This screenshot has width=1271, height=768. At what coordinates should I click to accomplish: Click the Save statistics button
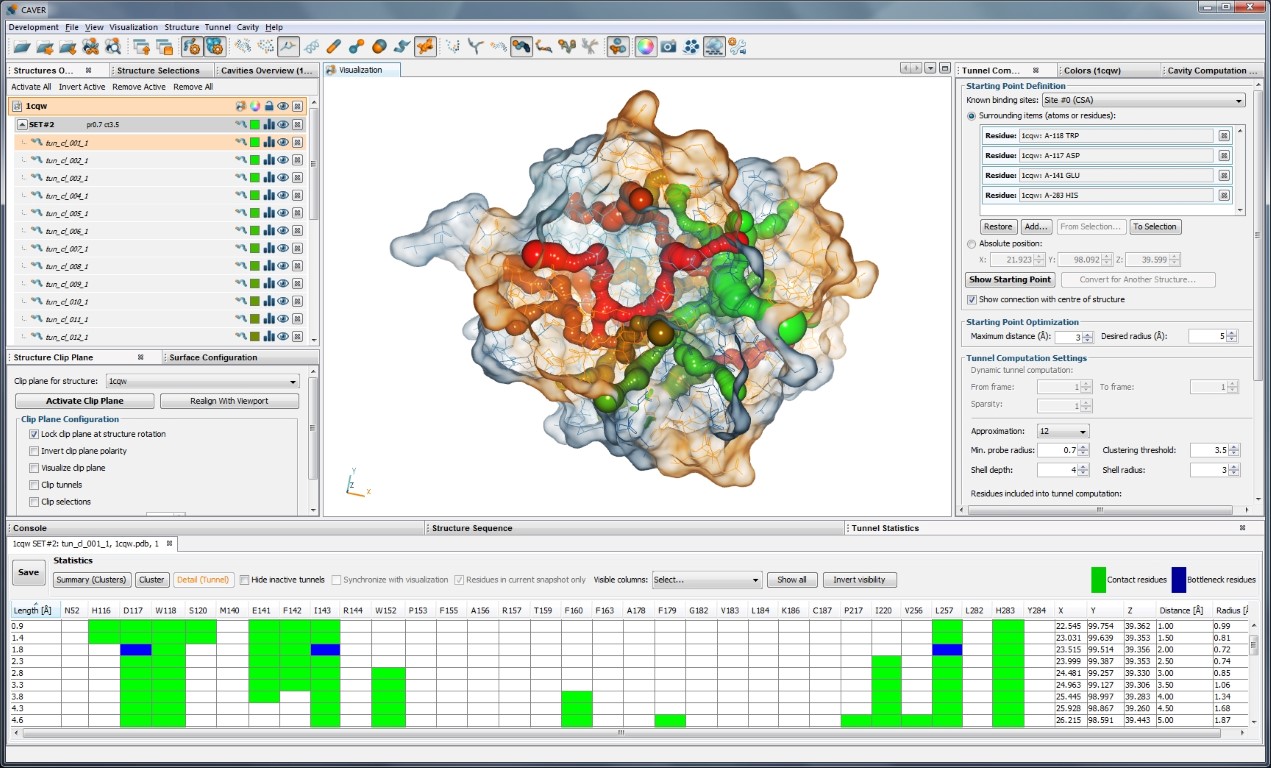point(28,572)
